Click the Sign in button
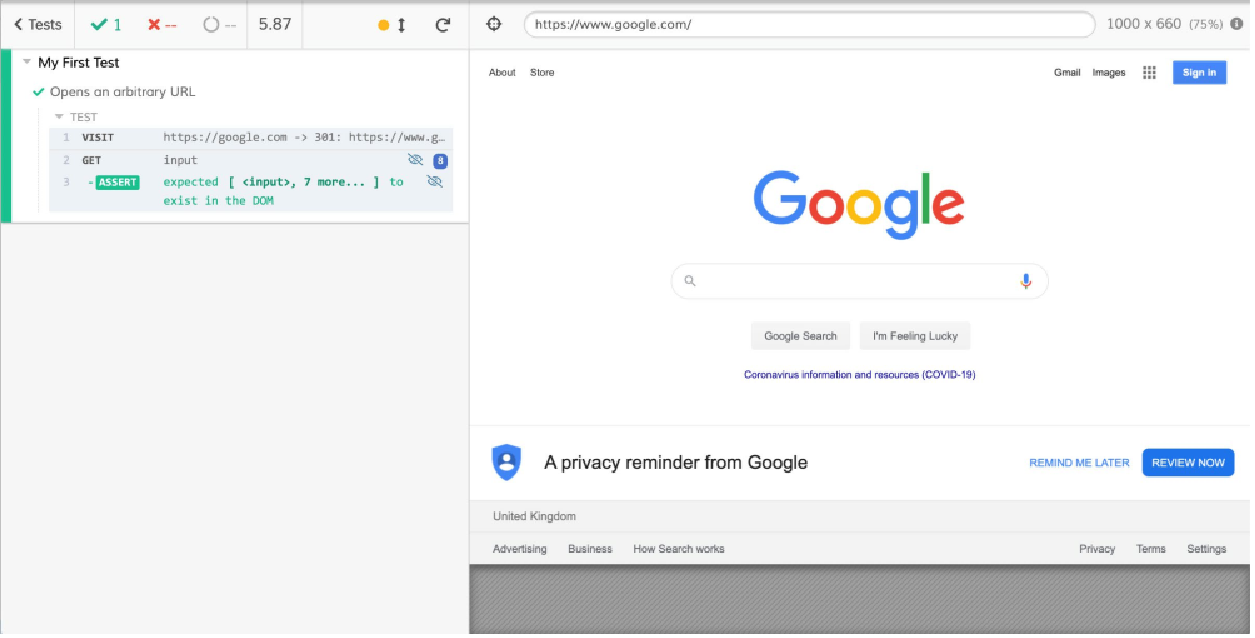This screenshot has height=638, width=1255. click(x=1199, y=72)
